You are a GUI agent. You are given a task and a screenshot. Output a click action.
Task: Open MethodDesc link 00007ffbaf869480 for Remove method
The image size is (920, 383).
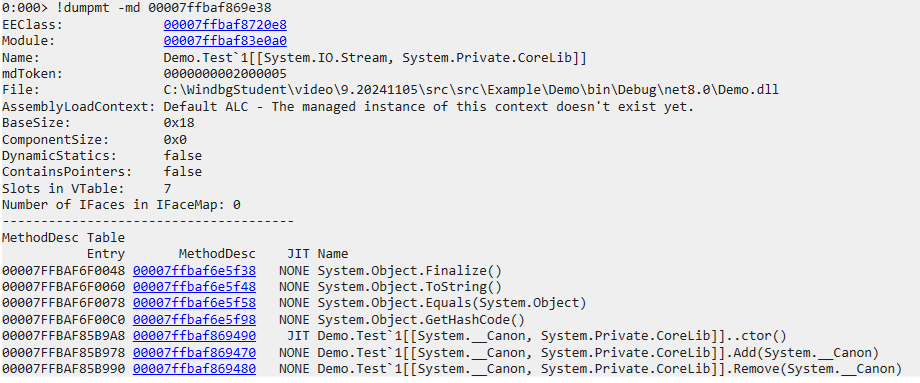click(x=194, y=369)
